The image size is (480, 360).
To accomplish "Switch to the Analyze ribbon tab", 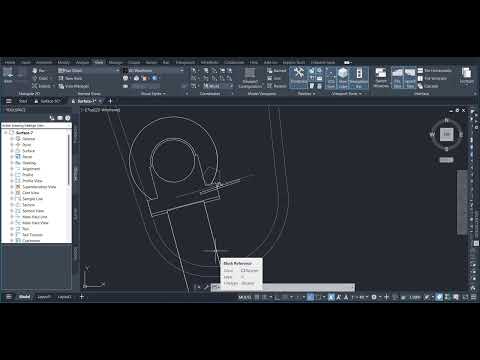I will pyautogui.click(x=82, y=62).
